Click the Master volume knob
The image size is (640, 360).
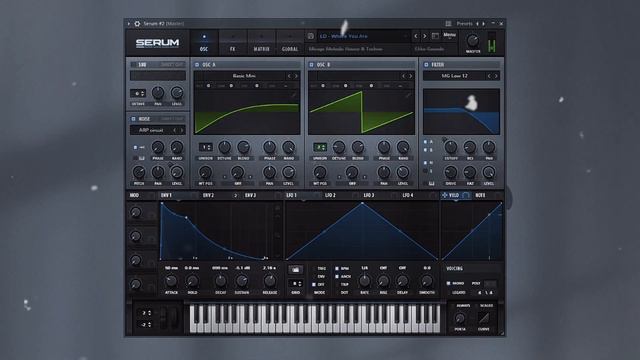pos(473,40)
